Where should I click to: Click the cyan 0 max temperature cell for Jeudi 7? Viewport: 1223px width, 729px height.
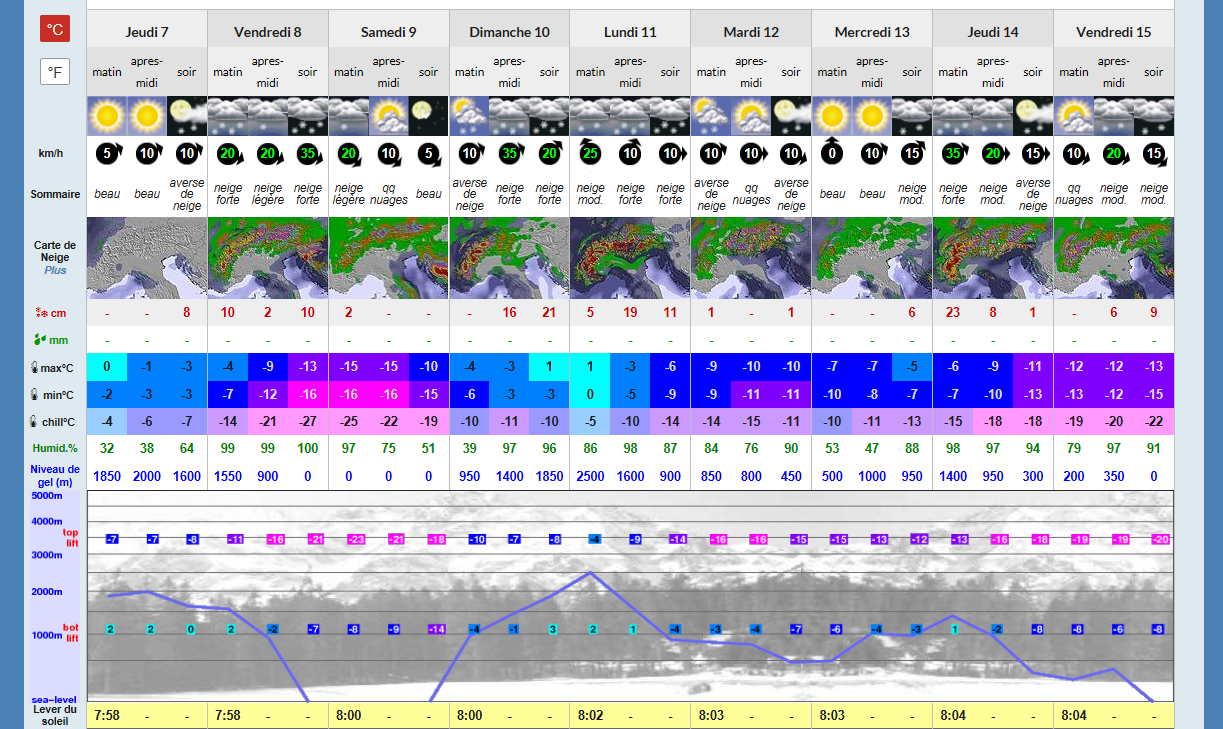pos(107,367)
